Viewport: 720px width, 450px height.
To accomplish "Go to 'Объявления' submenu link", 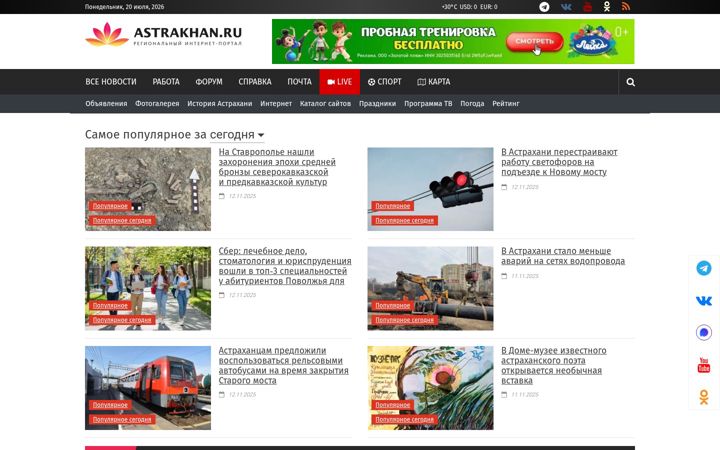I will tap(106, 104).
